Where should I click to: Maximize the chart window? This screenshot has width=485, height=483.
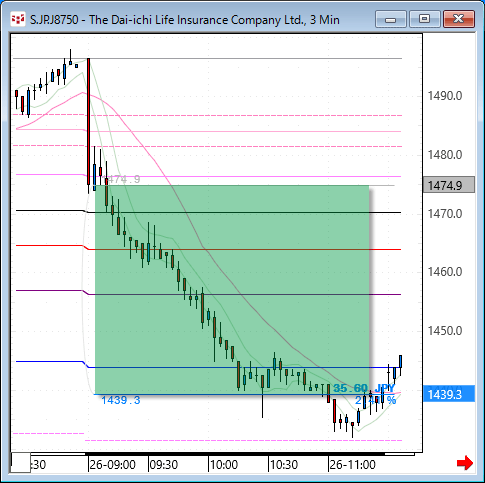(424, 19)
